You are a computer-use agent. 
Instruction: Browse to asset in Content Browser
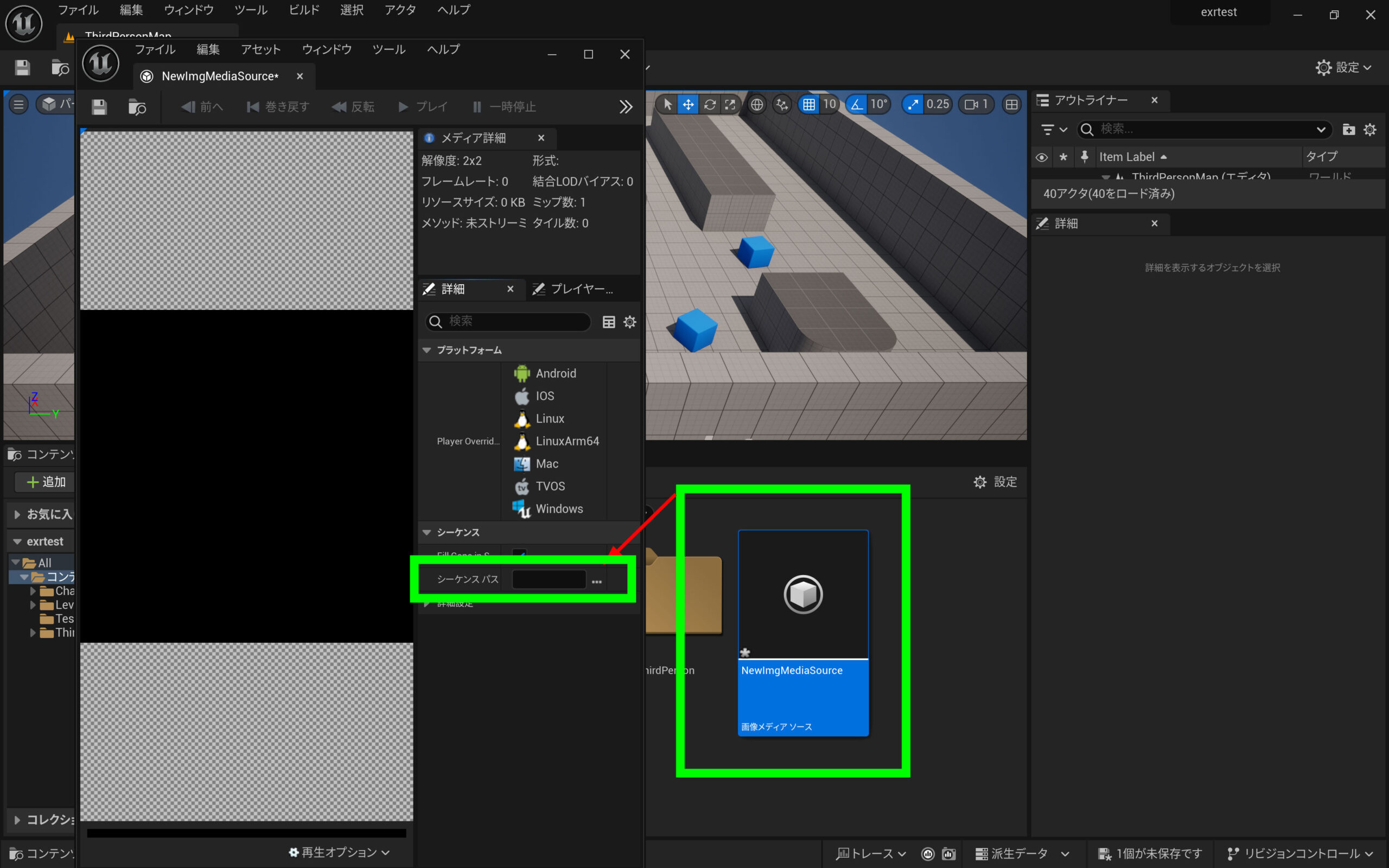pos(137,107)
